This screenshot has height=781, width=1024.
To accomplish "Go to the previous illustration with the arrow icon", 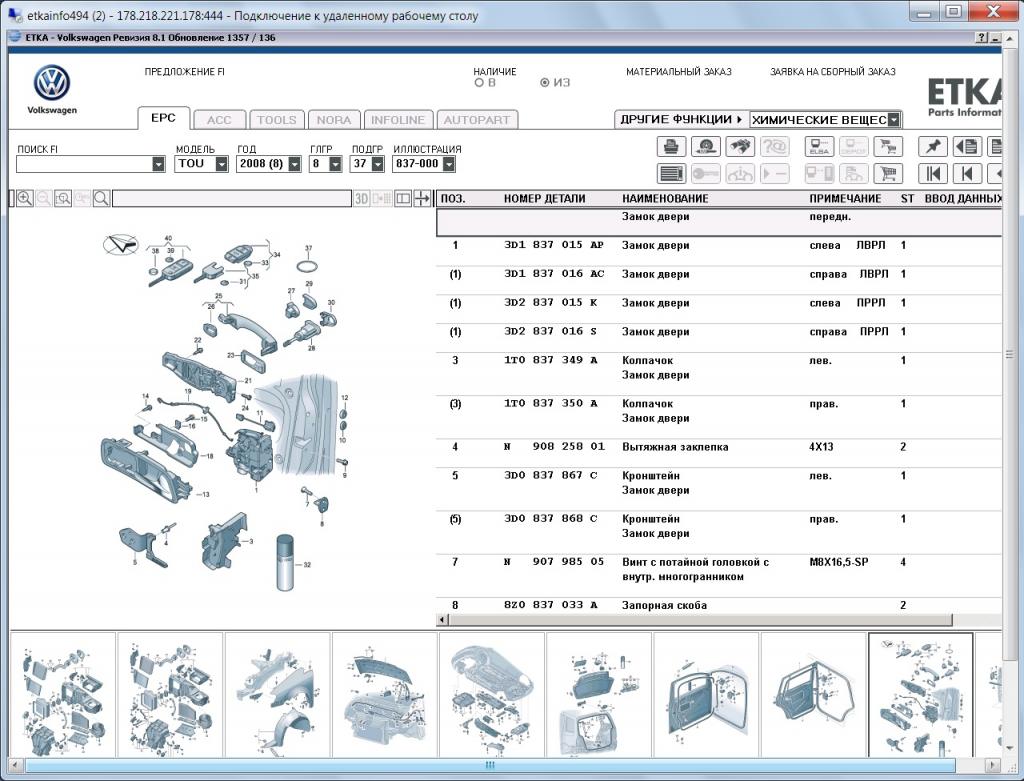I will [967, 174].
